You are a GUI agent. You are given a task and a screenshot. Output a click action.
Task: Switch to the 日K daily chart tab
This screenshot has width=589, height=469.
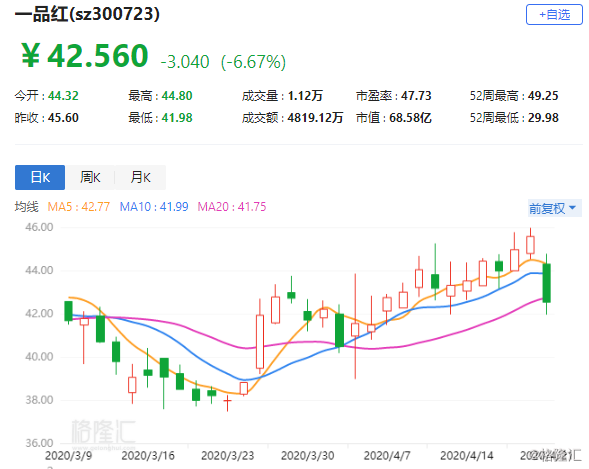click(x=40, y=177)
